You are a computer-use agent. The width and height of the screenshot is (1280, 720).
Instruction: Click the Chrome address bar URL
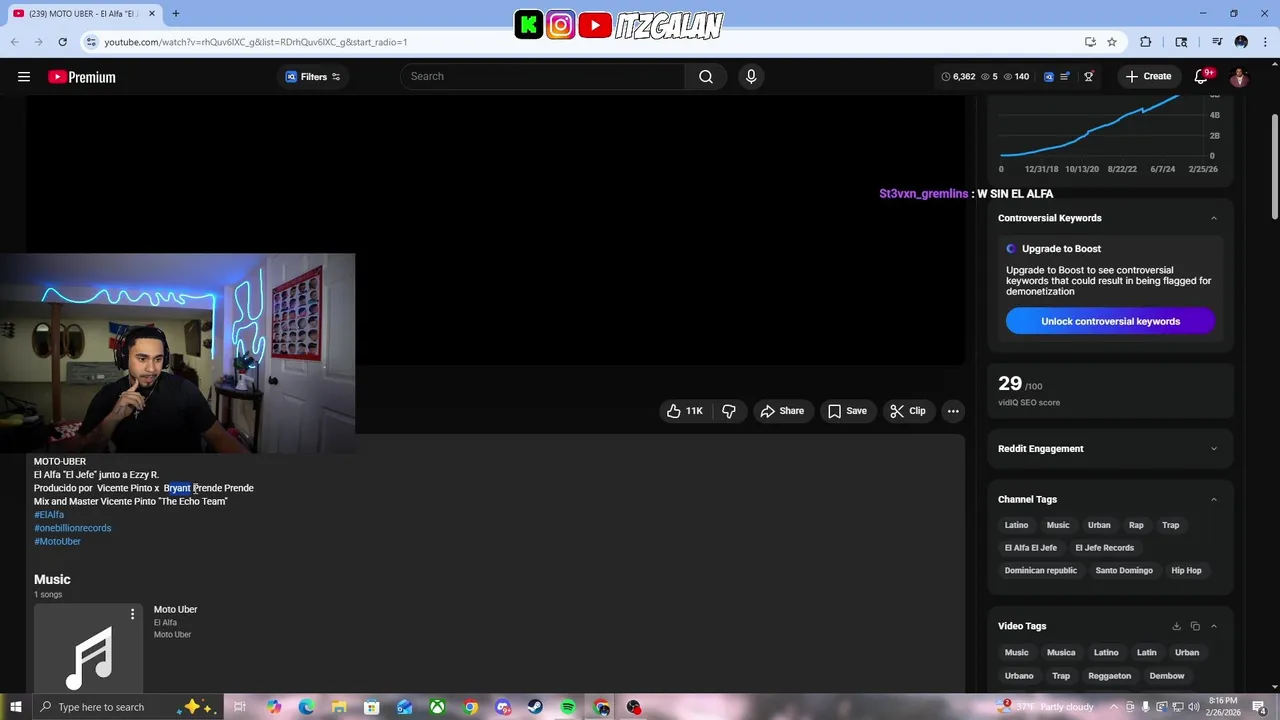click(x=256, y=42)
